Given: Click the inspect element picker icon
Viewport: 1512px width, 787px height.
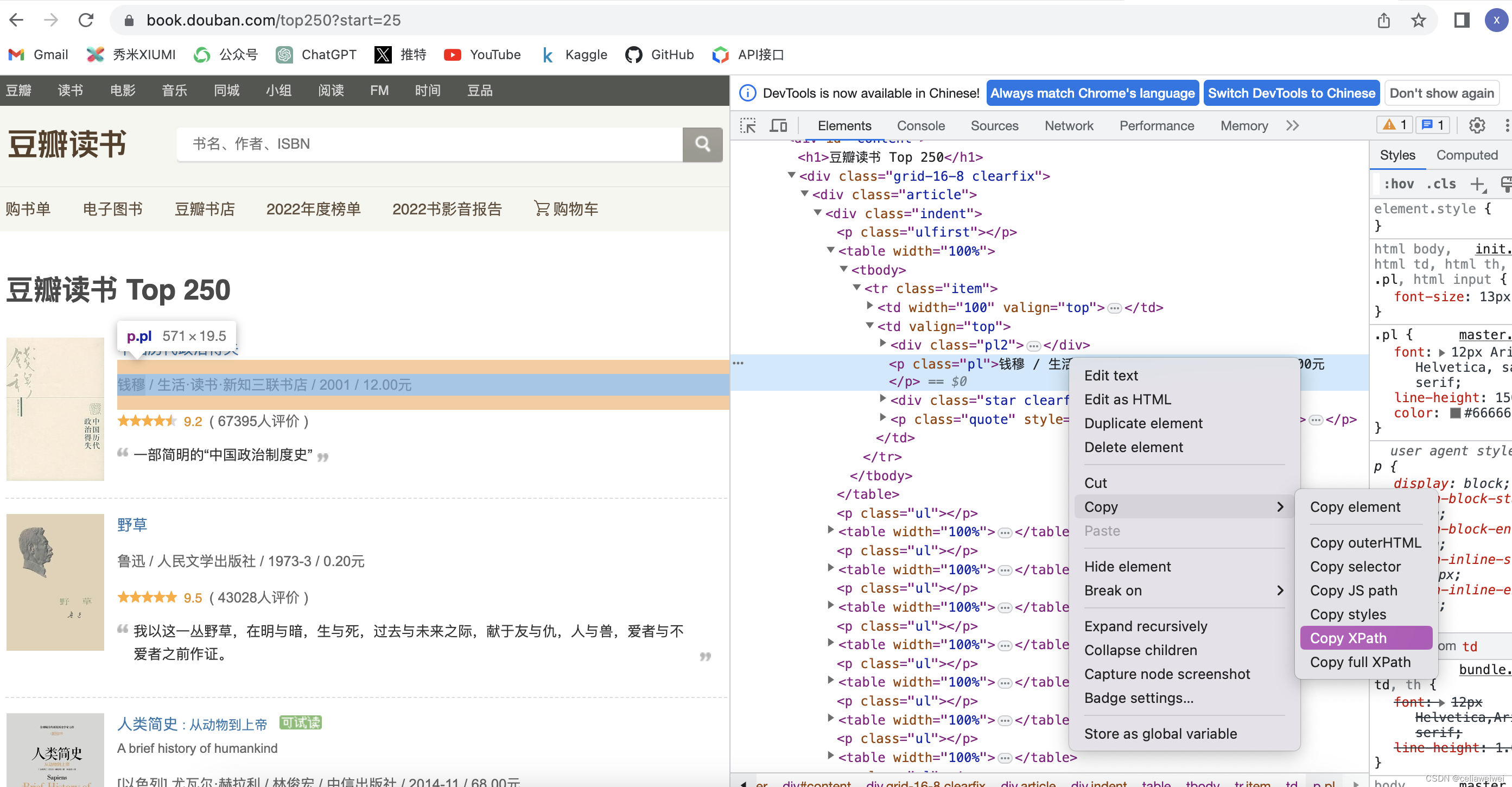Looking at the screenshot, I should [x=748, y=125].
